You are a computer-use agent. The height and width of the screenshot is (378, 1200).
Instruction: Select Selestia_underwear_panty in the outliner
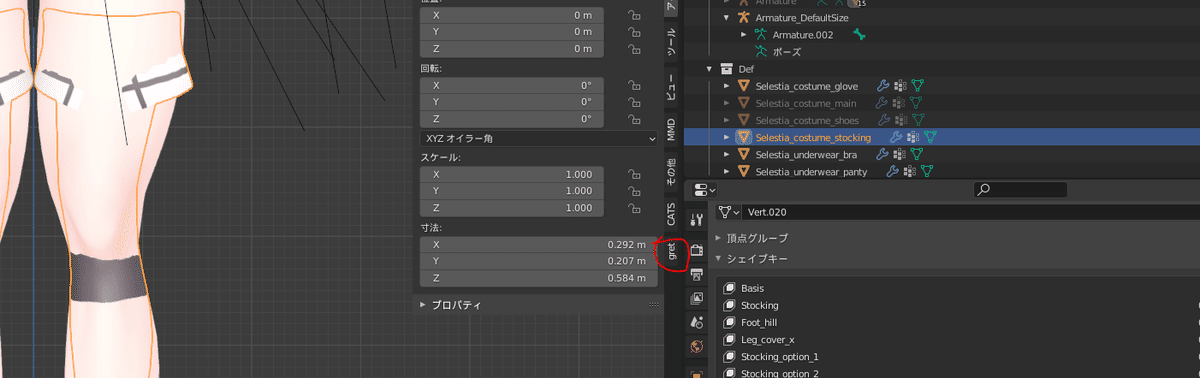(x=810, y=171)
